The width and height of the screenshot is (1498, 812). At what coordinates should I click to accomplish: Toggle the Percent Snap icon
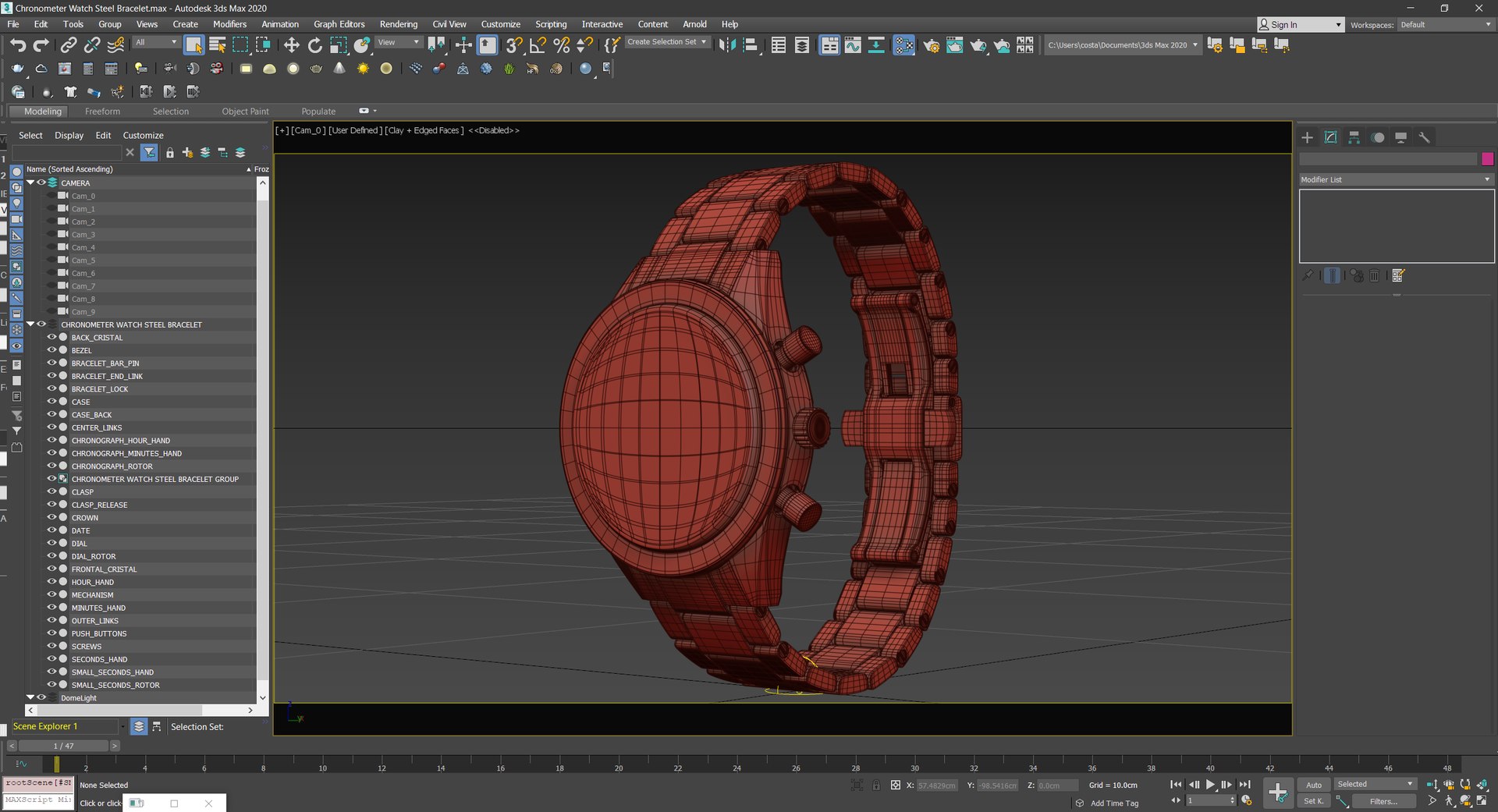pyautogui.click(x=561, y=45)
